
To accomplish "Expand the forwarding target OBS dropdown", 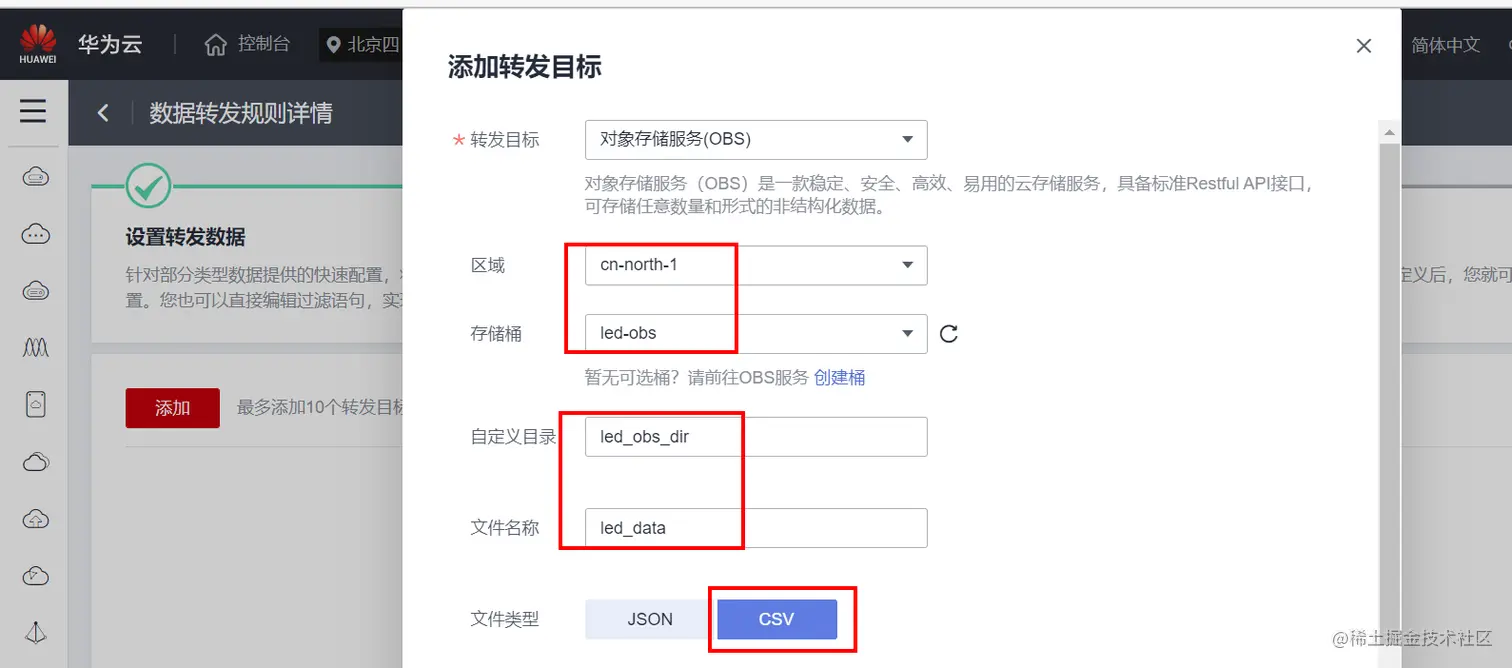I will tap(756, 140).
